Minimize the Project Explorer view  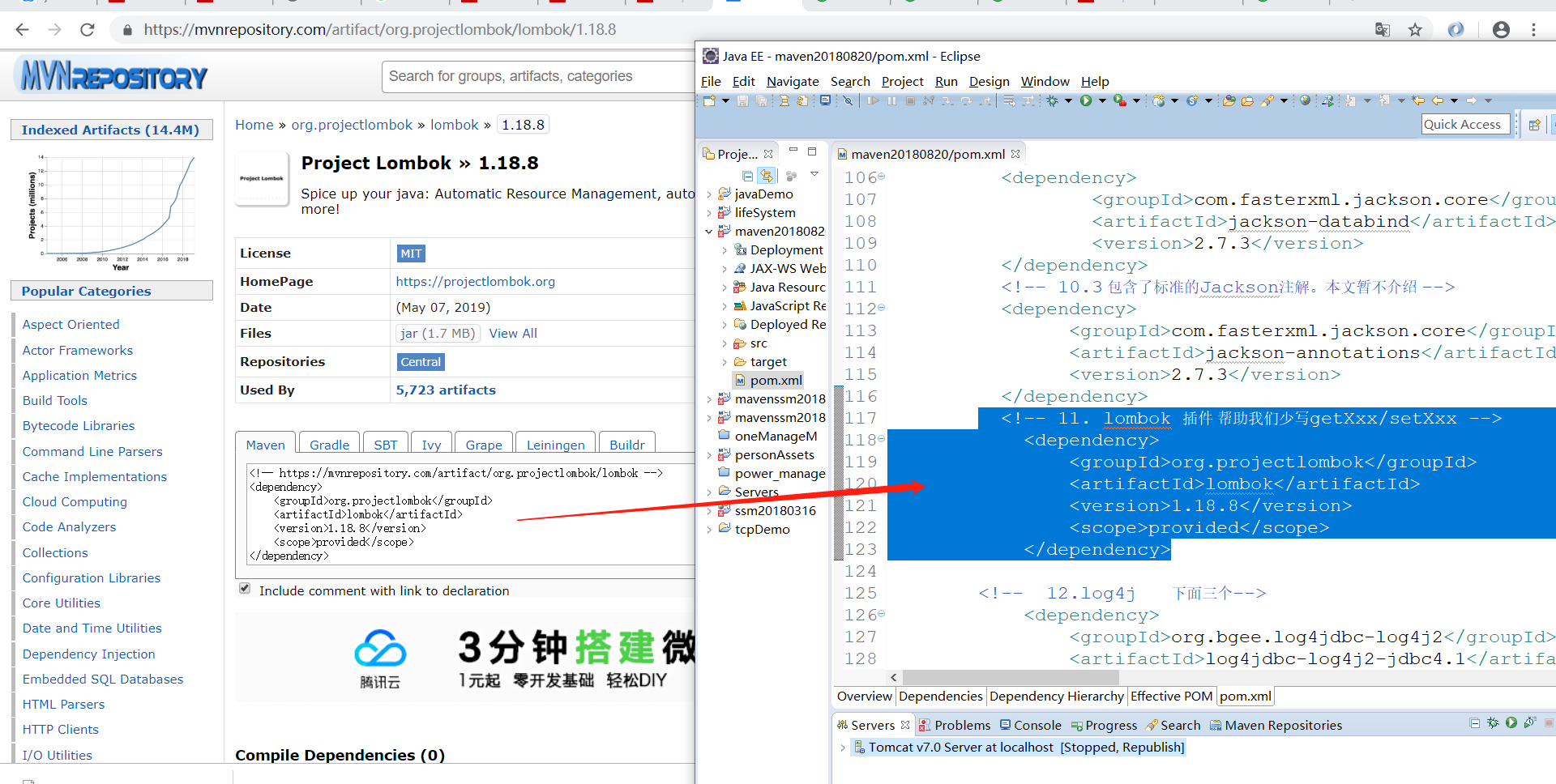(x=793, y=151)
